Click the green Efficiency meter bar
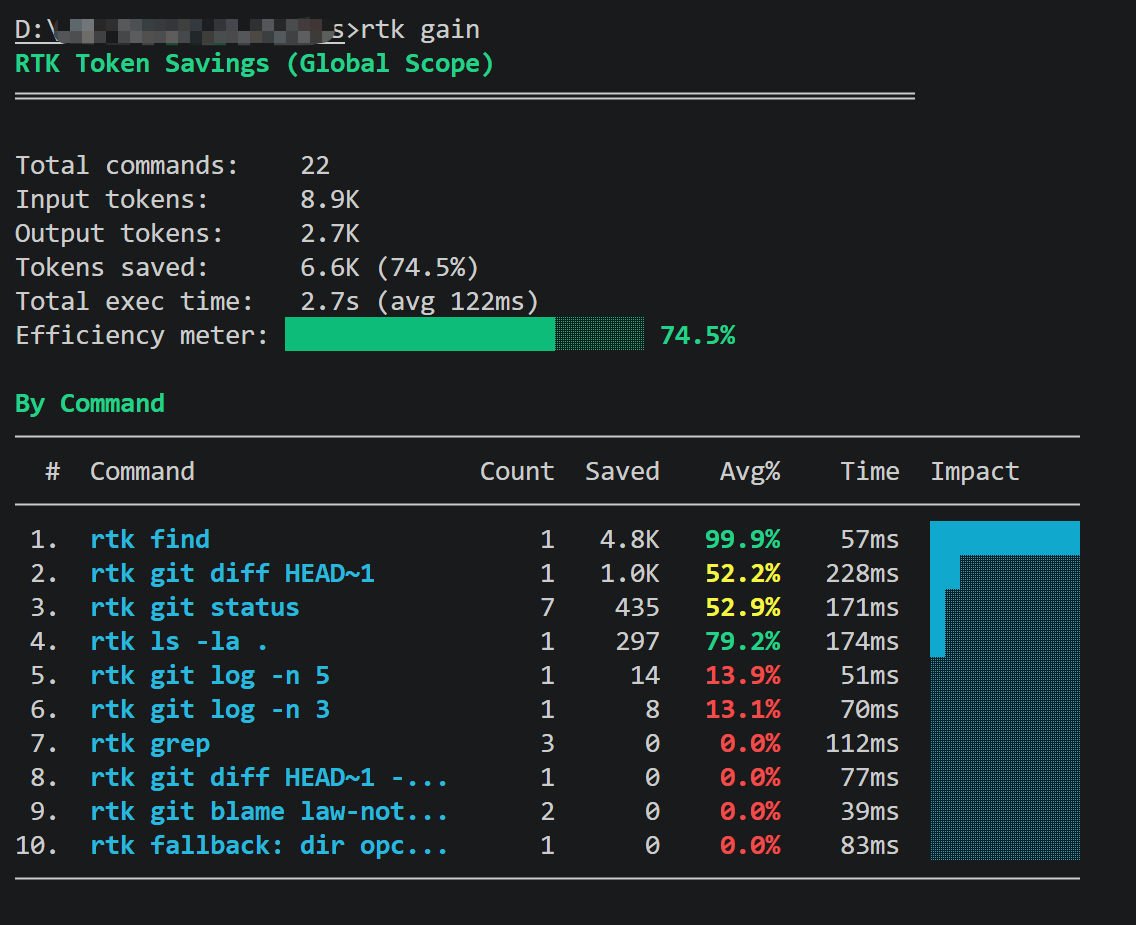The width and height of the screenshot is (1136, 925). click(464, 334)
